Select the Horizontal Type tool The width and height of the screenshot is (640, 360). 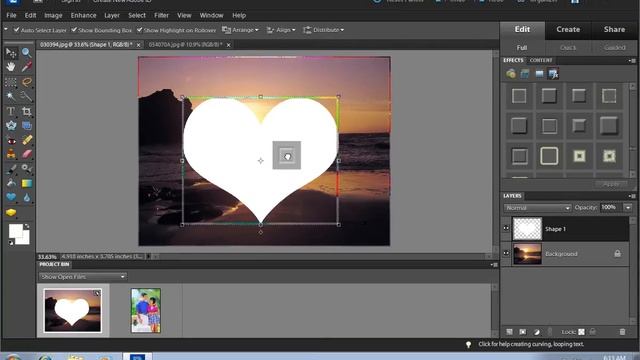coord(11,111)
